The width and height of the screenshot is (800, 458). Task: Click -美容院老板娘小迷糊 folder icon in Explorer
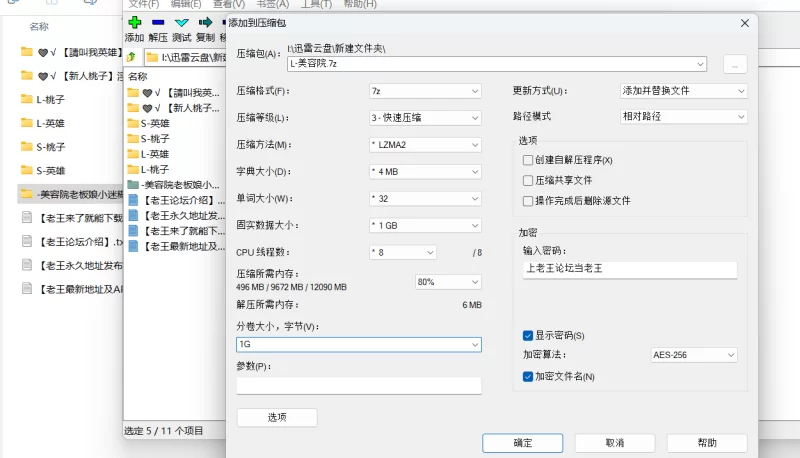(x=27, y=194)
